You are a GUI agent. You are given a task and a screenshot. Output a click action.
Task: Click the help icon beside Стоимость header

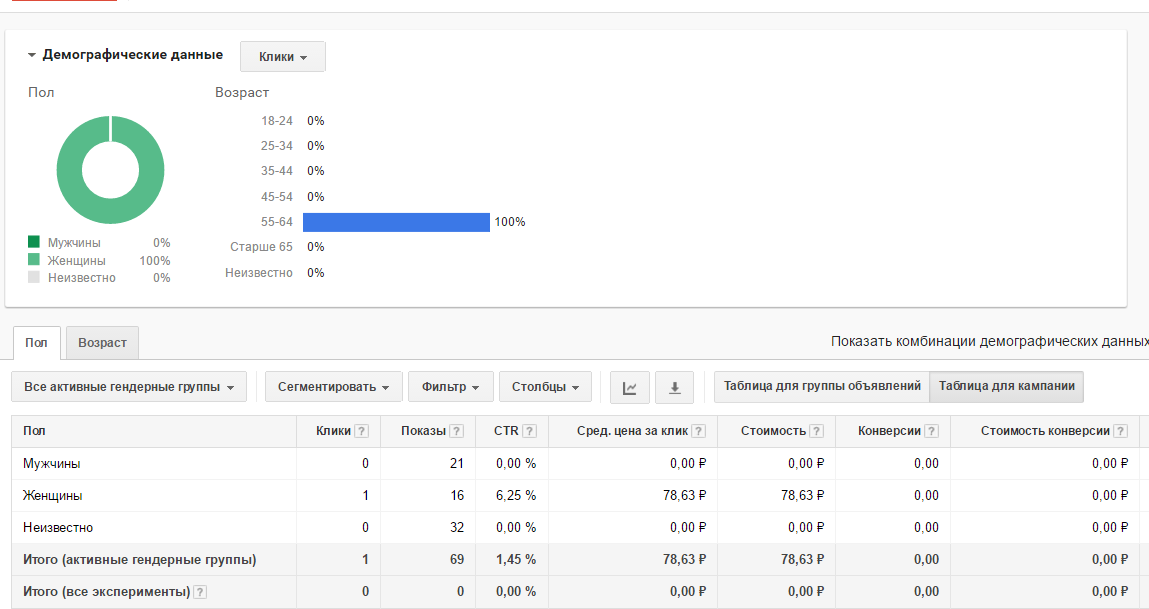pyautogui.click(x=816, y=431)
